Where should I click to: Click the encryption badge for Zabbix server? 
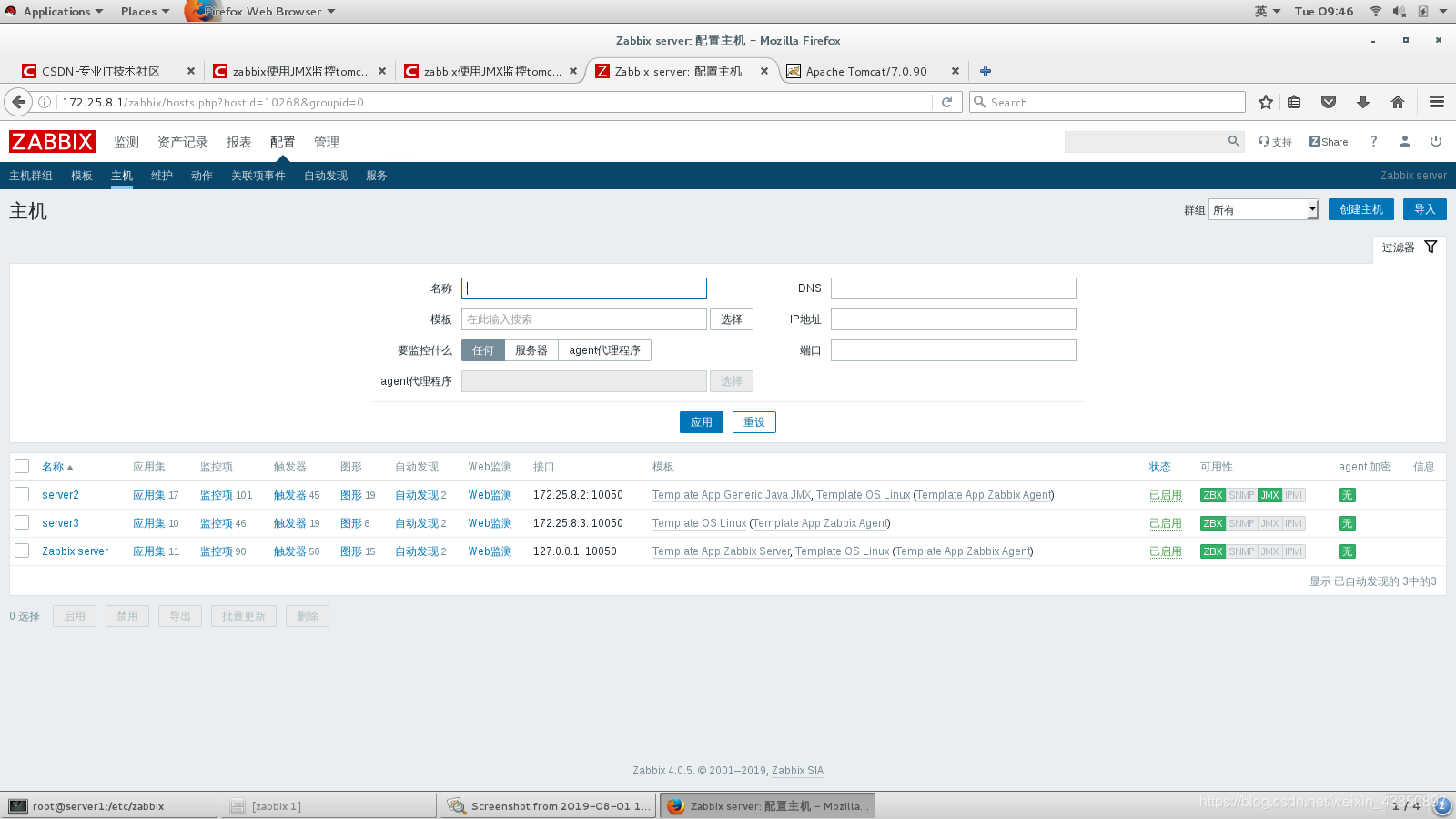pos(1347,551)
